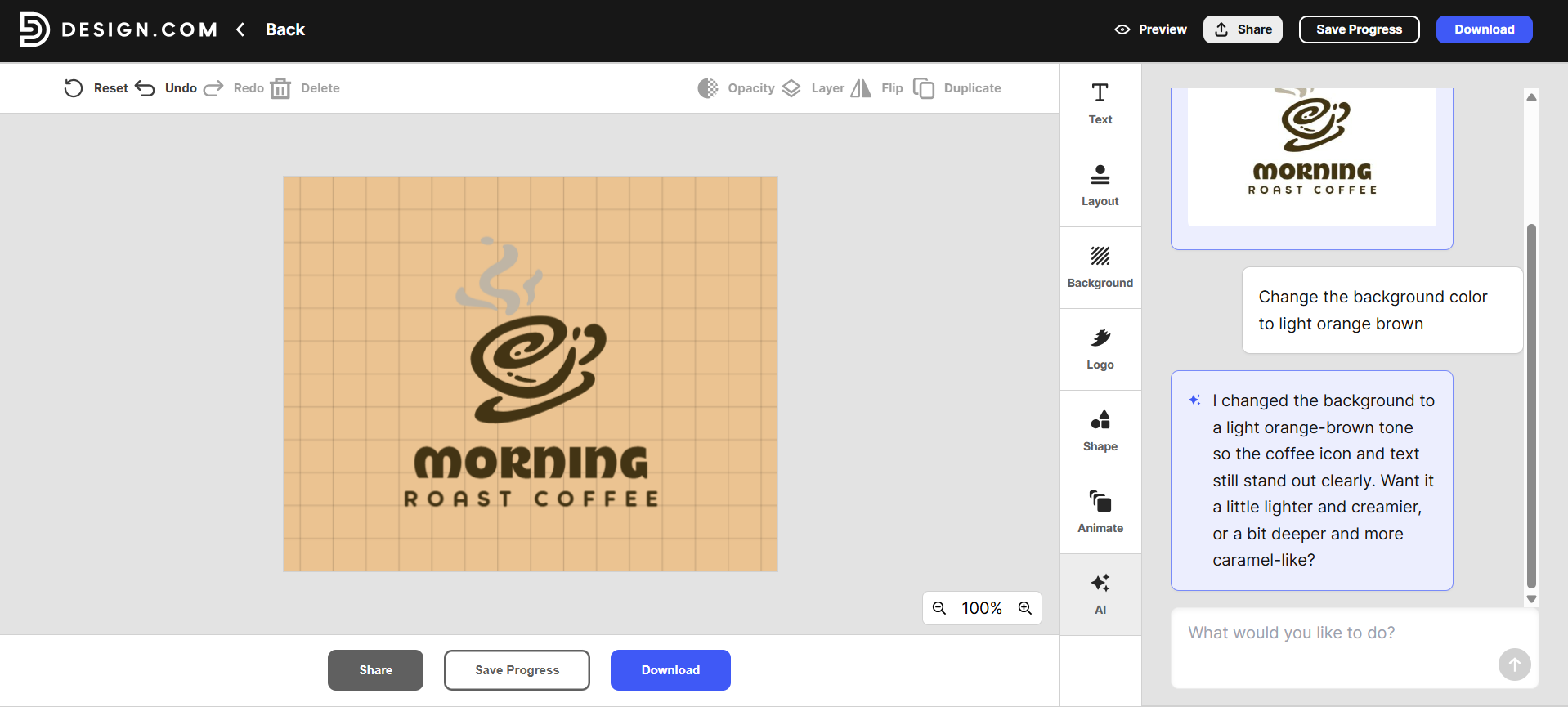Click the Flip tool icon

(x=861, y=88)
